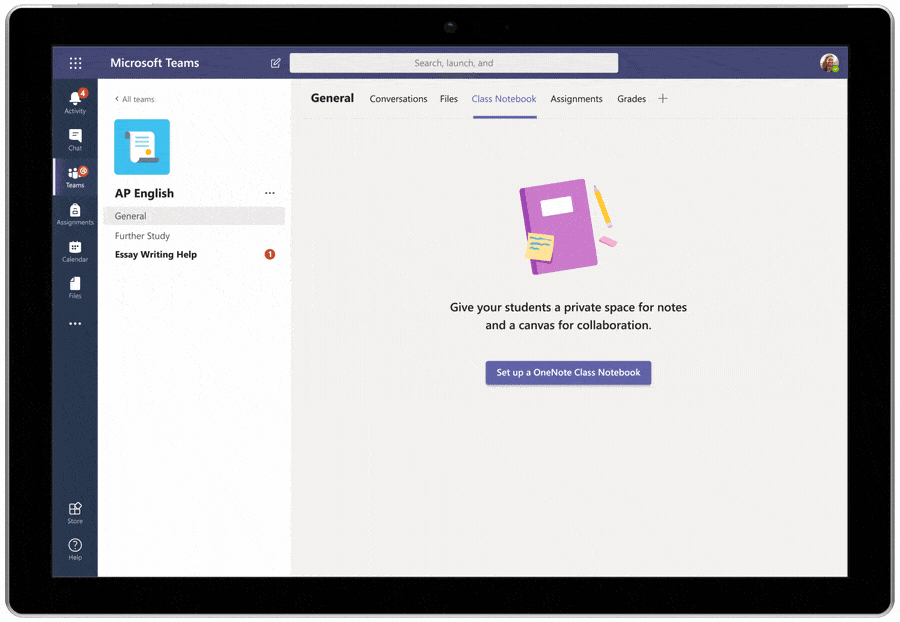Switch to the Files tab

point(449,99)
